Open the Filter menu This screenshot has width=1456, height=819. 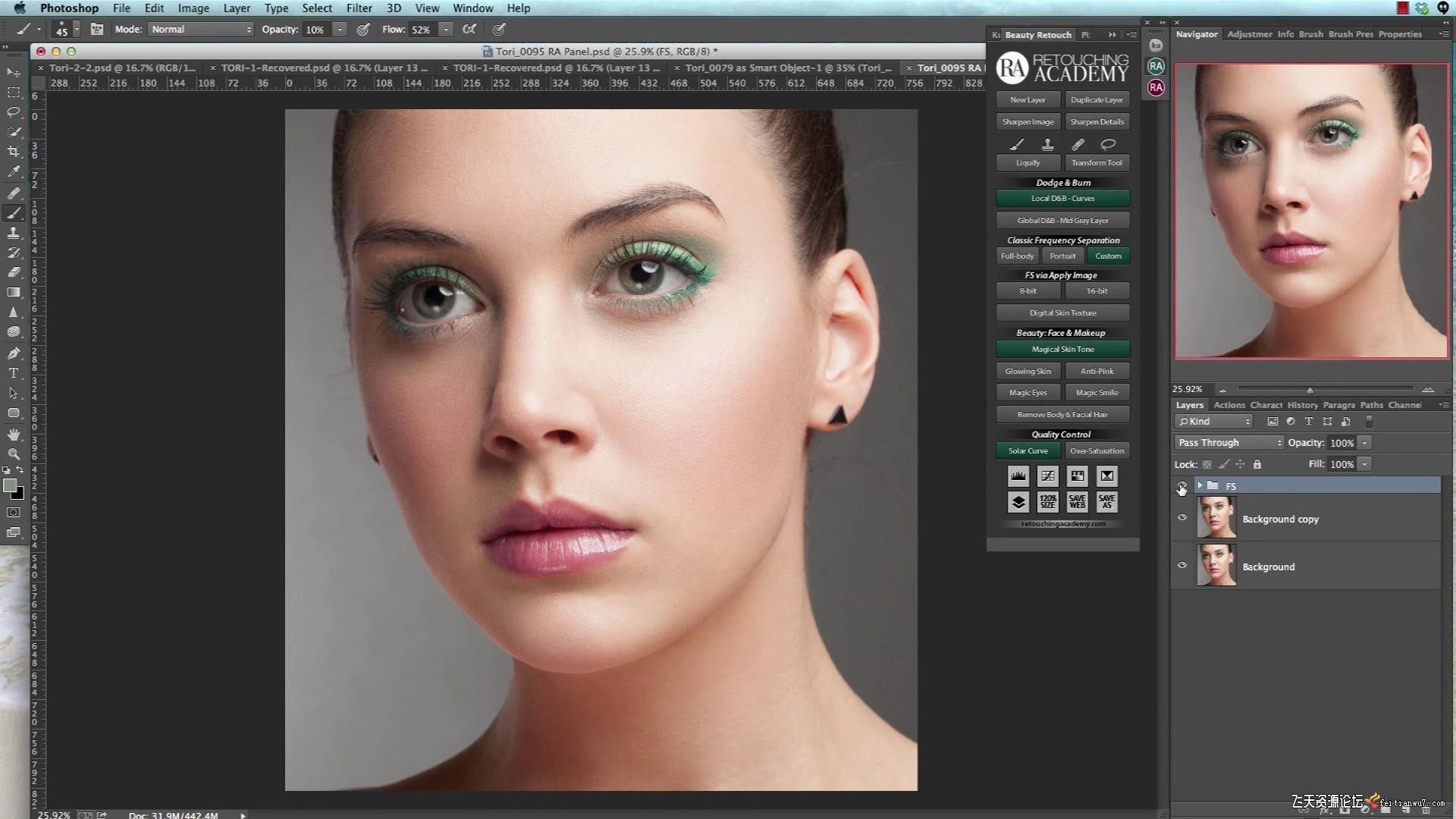tap(359, 8)
